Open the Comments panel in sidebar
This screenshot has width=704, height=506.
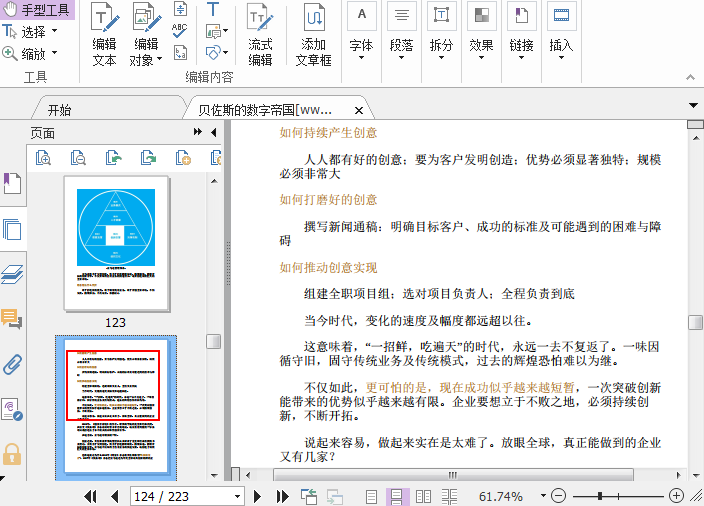pos(12,320)
